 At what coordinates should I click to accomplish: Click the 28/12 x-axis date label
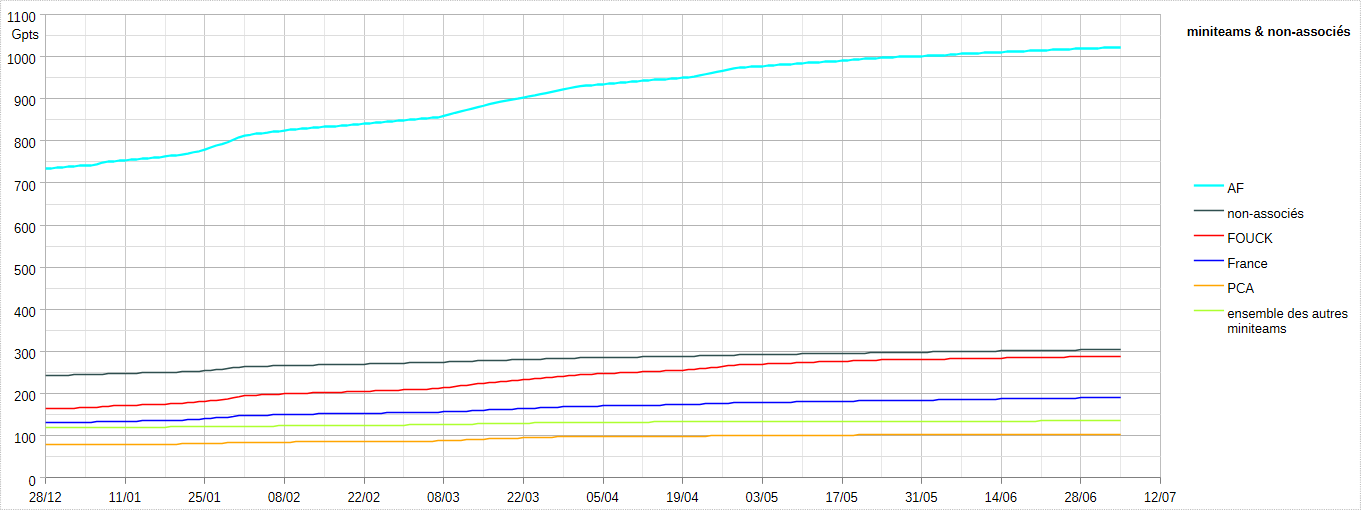[x=45, y=497]
